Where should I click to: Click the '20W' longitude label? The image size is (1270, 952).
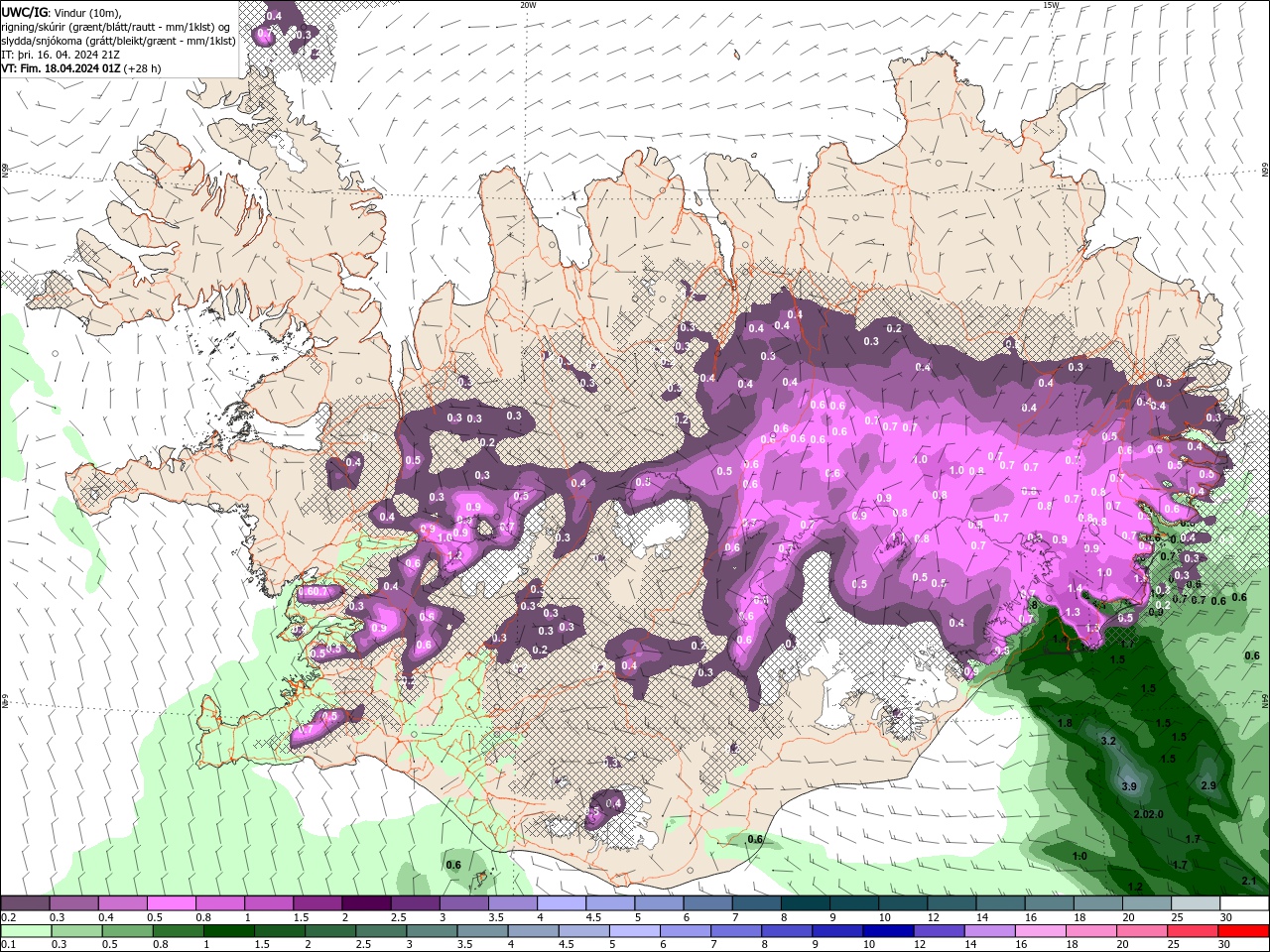(528, 5)
